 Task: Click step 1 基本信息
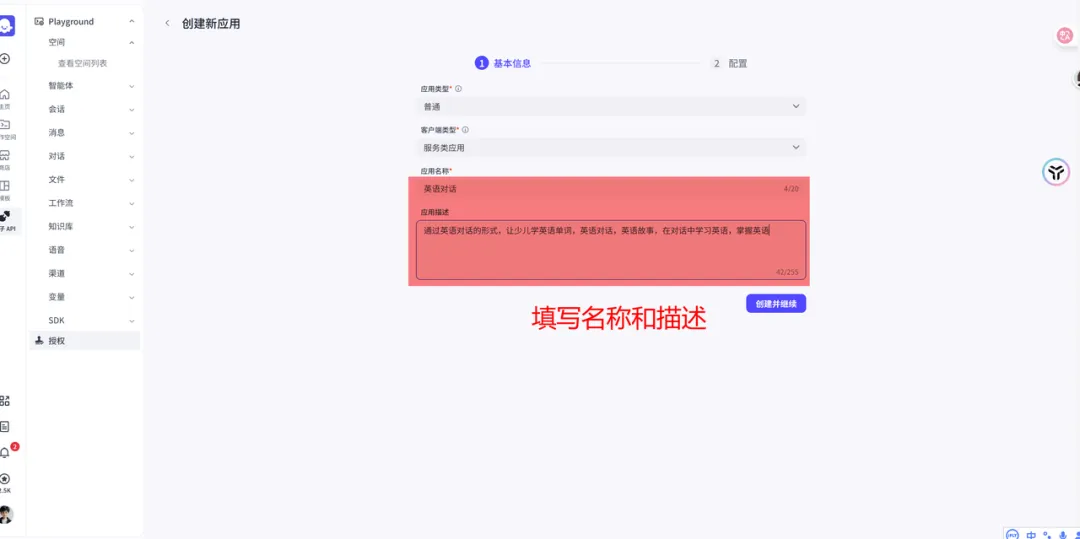click(503, 63)
